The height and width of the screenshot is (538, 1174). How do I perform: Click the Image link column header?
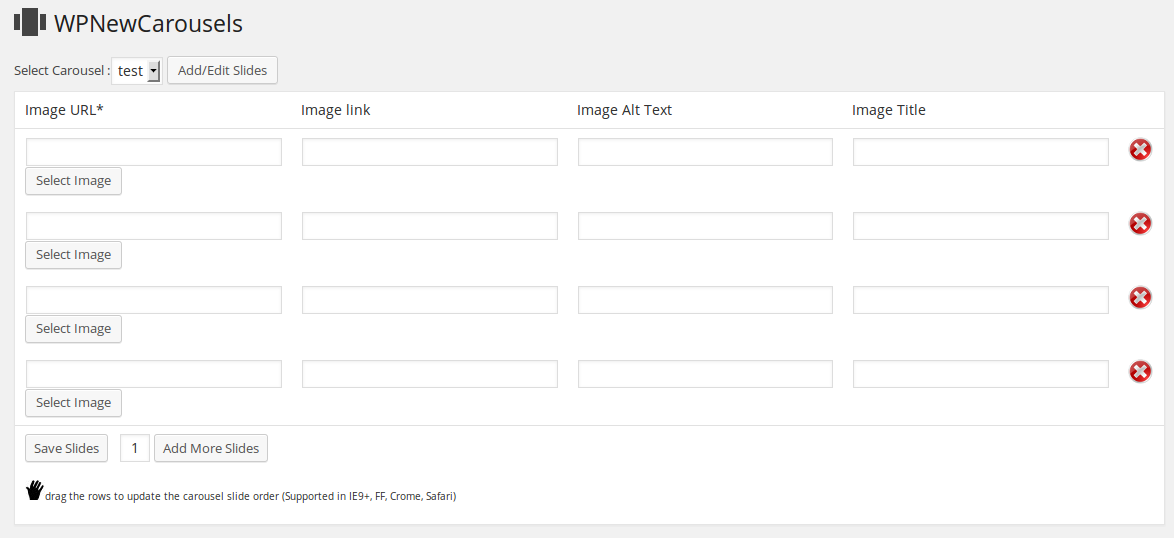point(335,110)
